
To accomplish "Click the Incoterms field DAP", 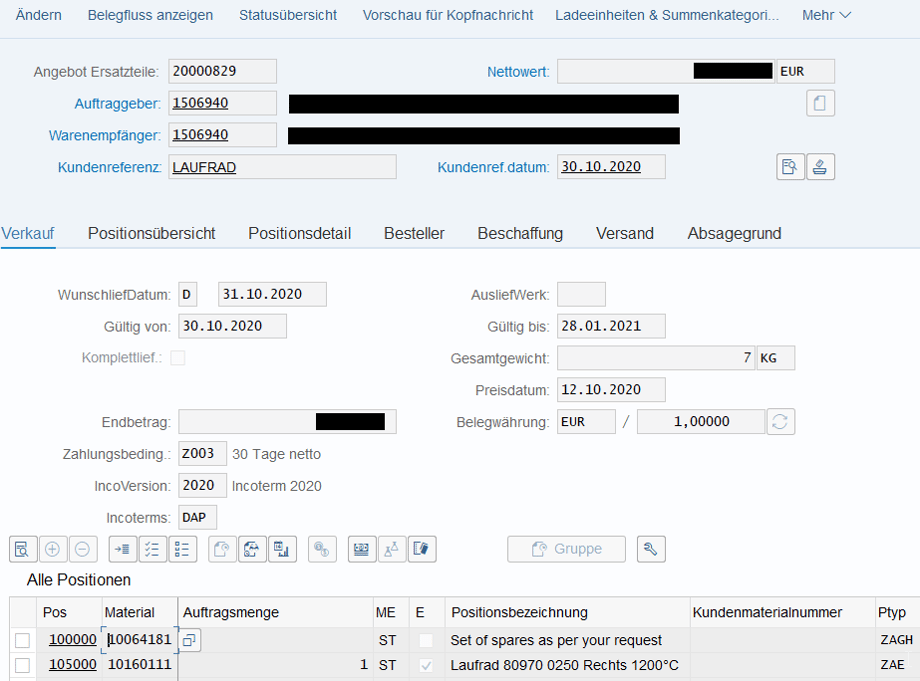I will point(197,517).
